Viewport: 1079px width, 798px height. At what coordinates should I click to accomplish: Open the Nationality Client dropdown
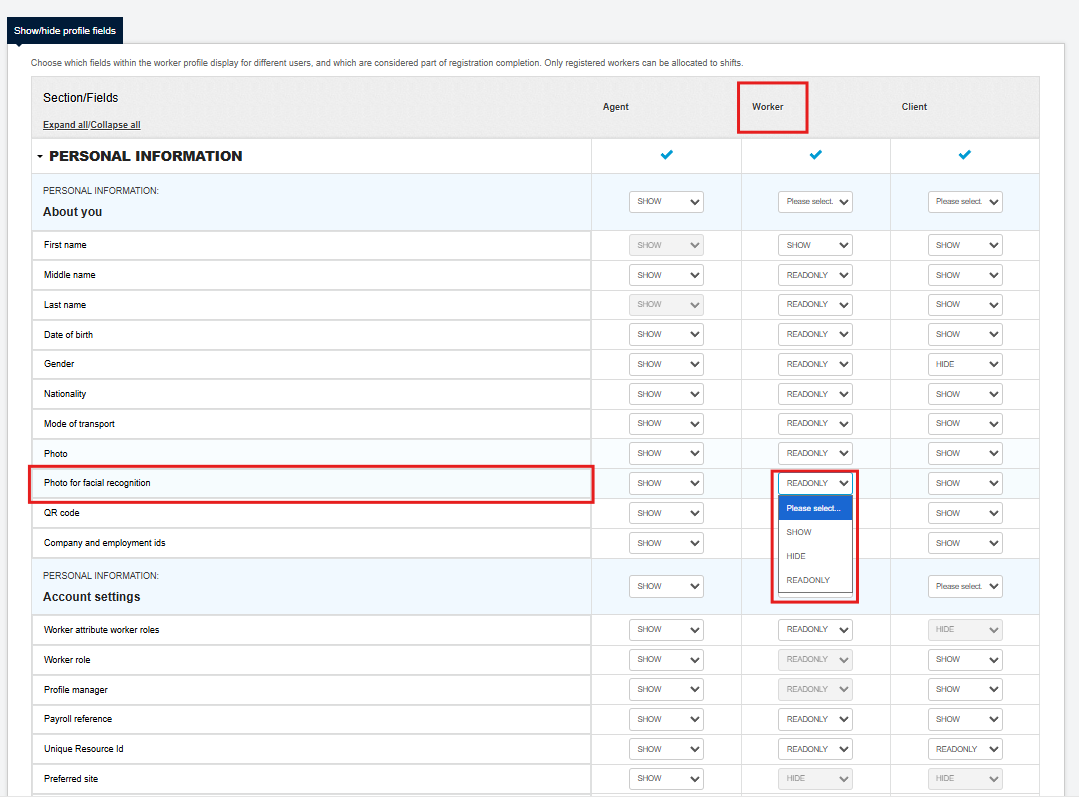[x=964, y=393]
